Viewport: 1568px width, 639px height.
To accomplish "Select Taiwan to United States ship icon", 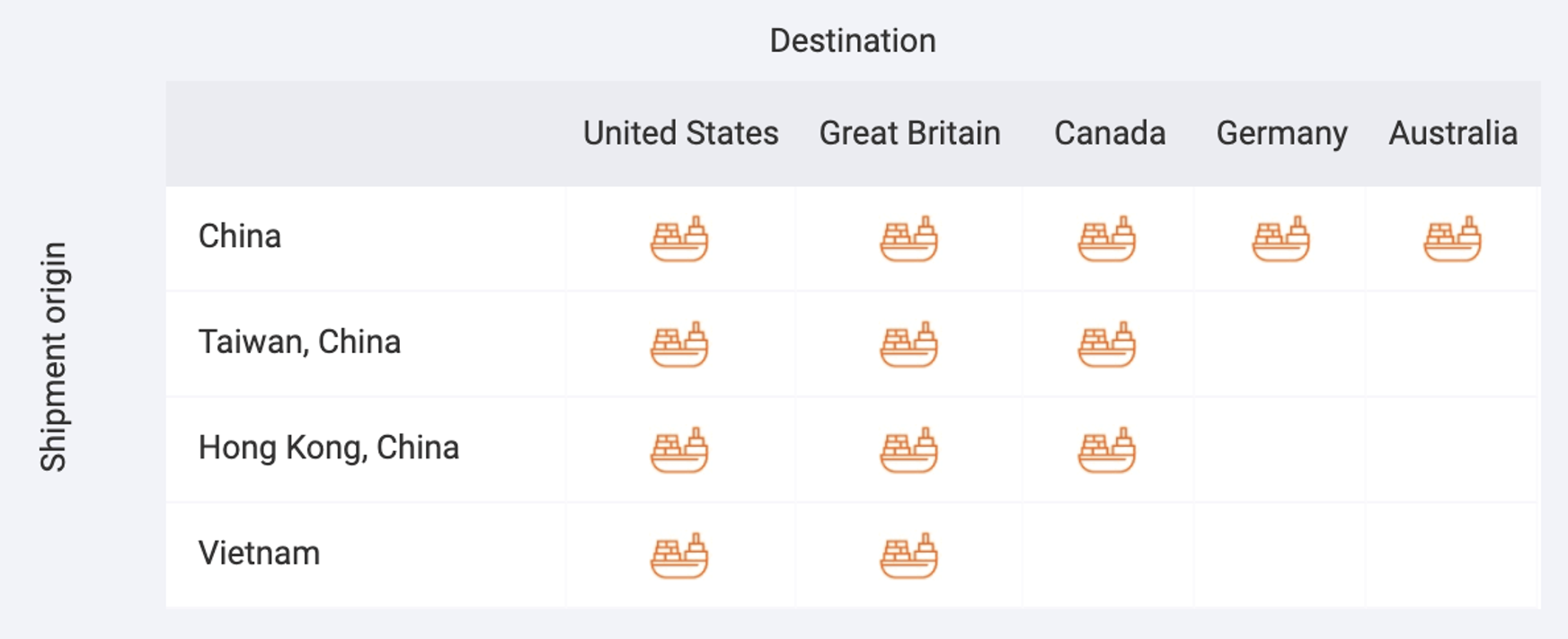I will click(x=679, y=344).
